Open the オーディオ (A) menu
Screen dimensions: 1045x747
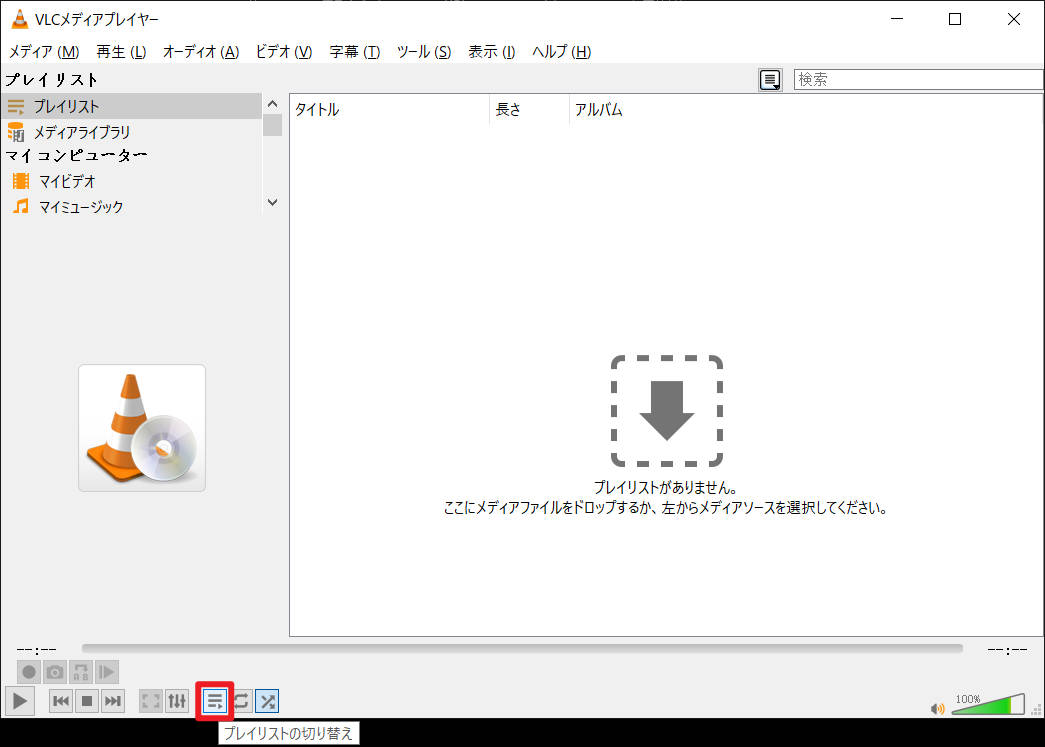[x=201, y=51]
